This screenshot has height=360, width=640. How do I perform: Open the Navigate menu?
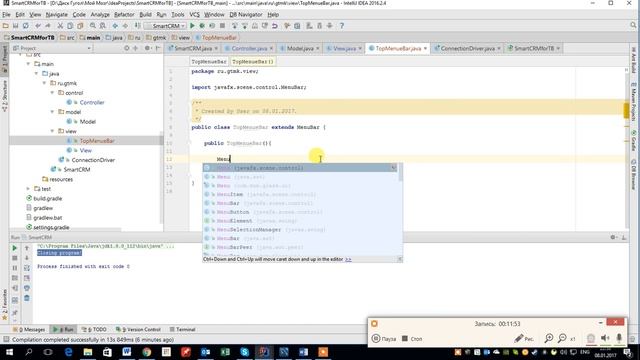pyautogui.click(x=57, y=15)
